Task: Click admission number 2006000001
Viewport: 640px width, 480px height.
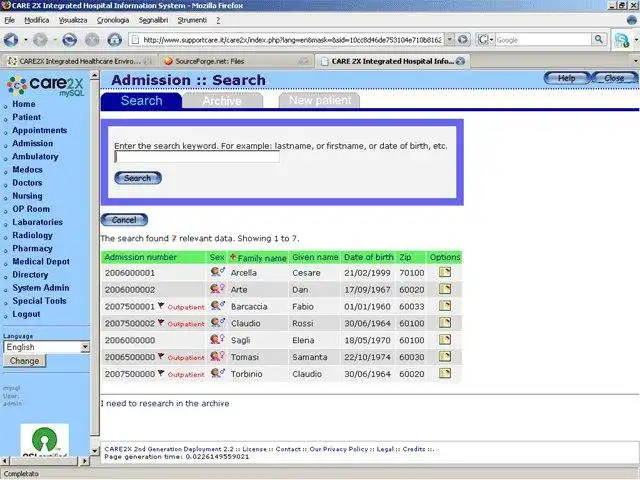Action: coord(130,273)
